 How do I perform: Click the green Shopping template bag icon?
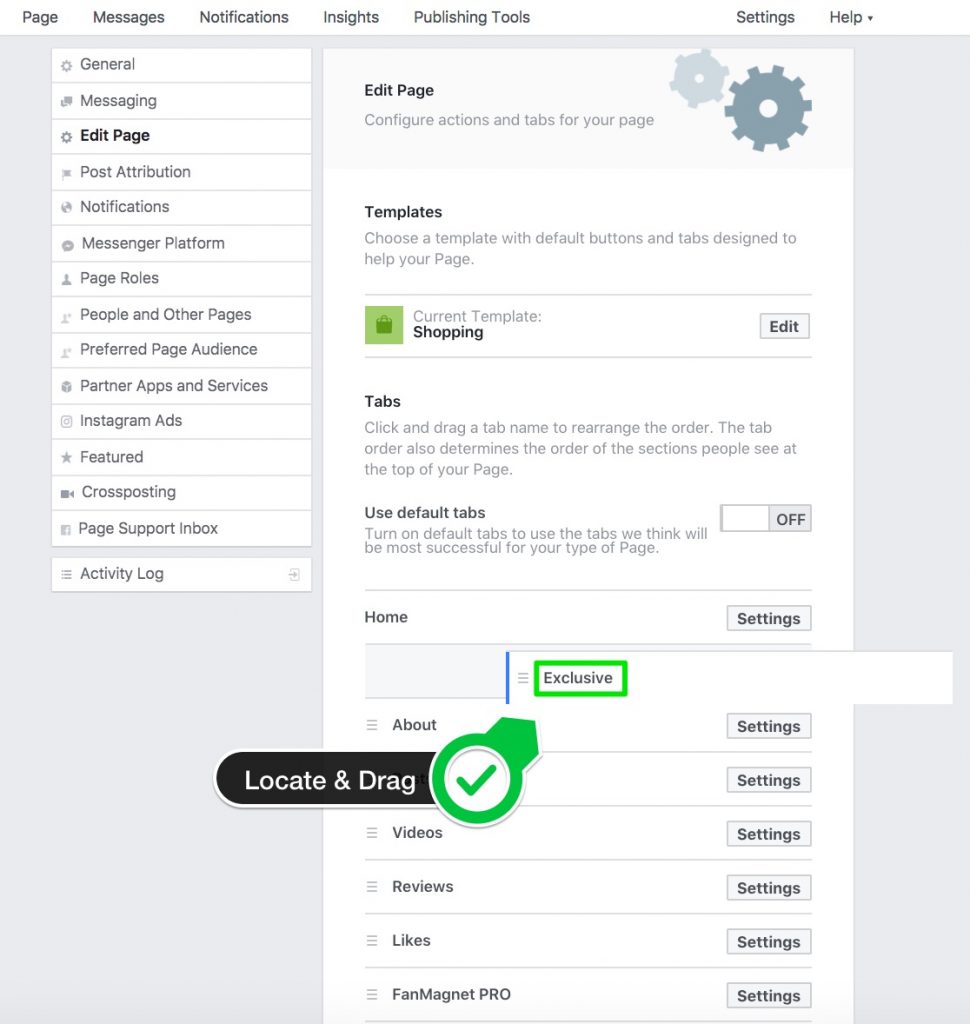pyautogui.click(x=383, y=325)
